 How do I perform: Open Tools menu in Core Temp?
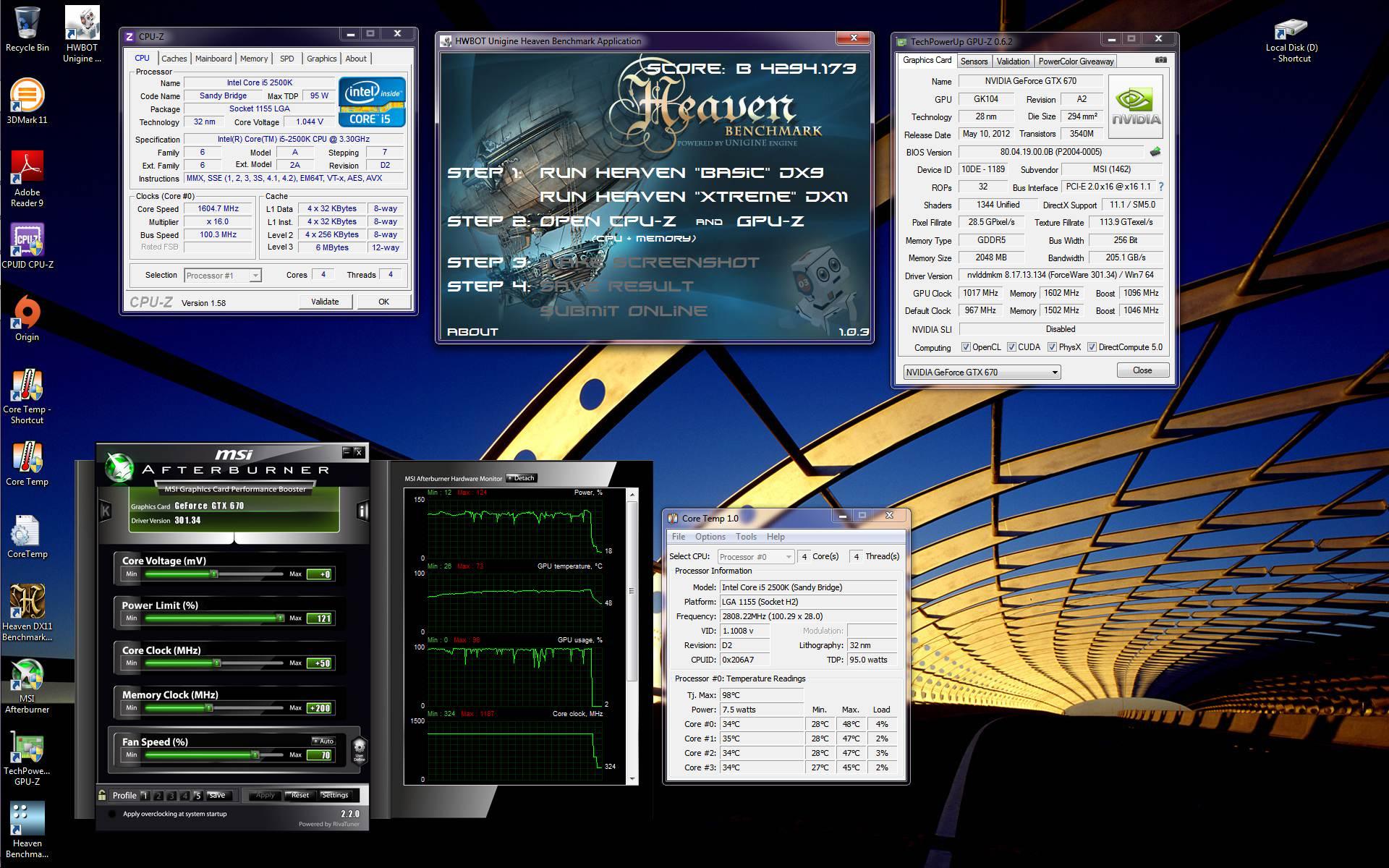click(x=746, y=537)
